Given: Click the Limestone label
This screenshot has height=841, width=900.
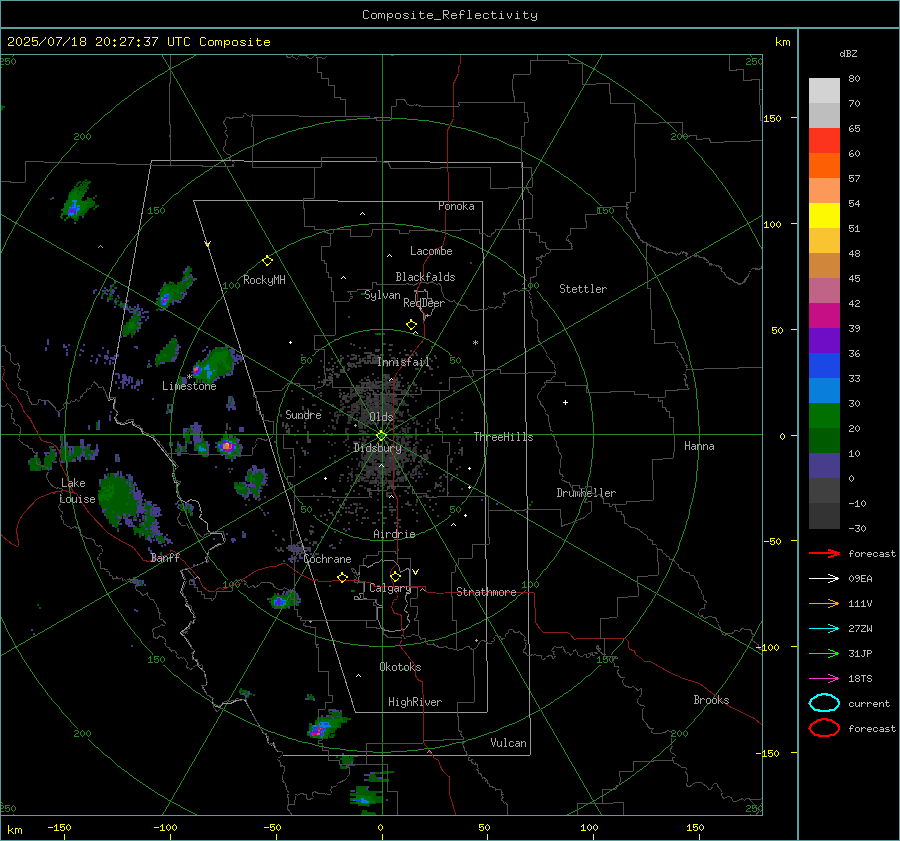Looking at the screenshot, I should click(189, 386).
